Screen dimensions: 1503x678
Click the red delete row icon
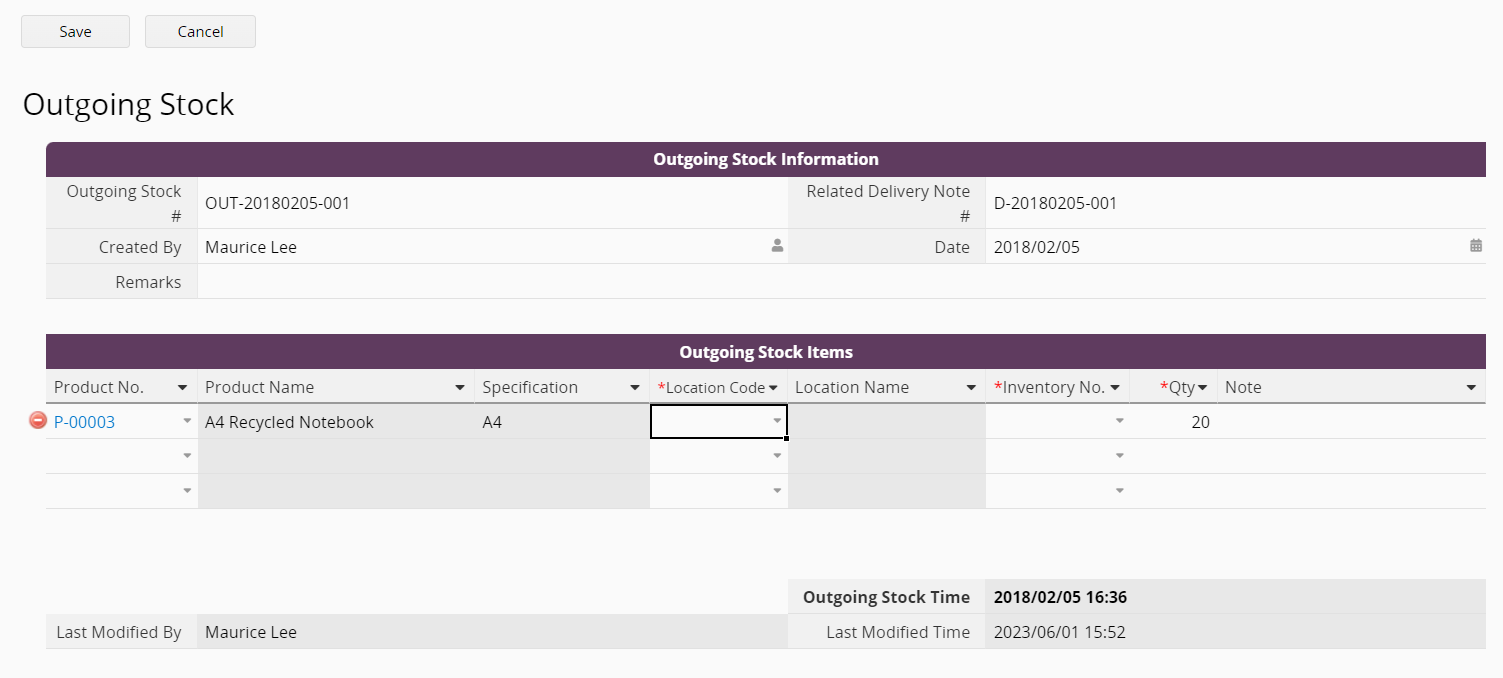click(x=38, y=421)
